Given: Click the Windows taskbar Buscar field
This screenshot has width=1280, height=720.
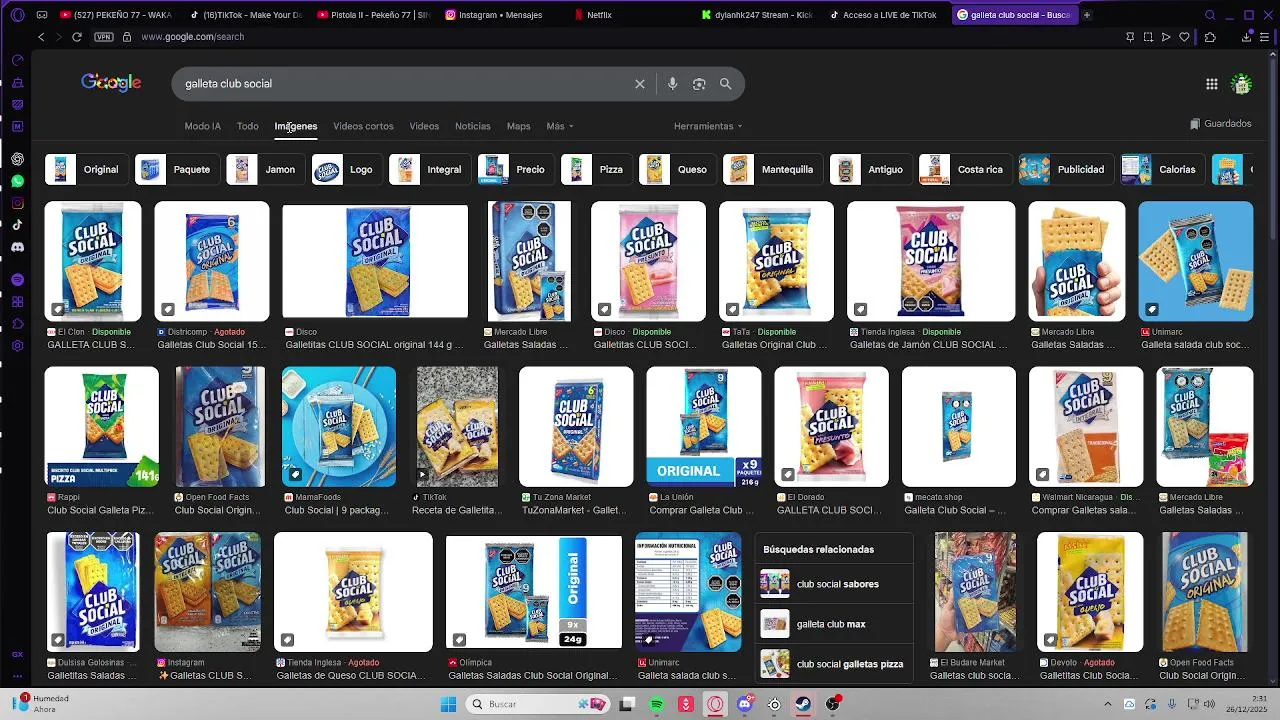Looking at the screenshot, I should 540,704.
